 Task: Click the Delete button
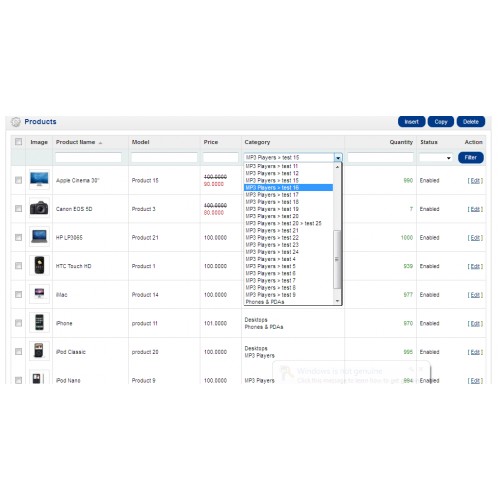(471, 122)
